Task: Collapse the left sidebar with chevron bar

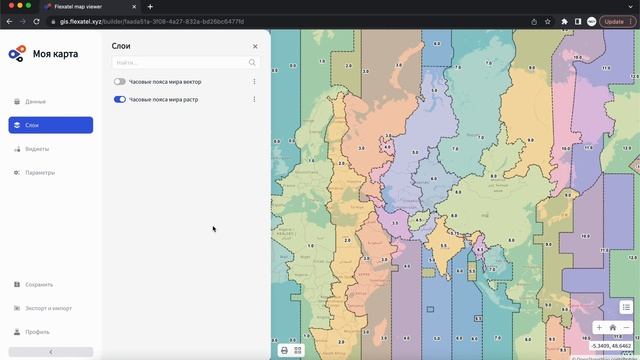Action: (51, 352)
